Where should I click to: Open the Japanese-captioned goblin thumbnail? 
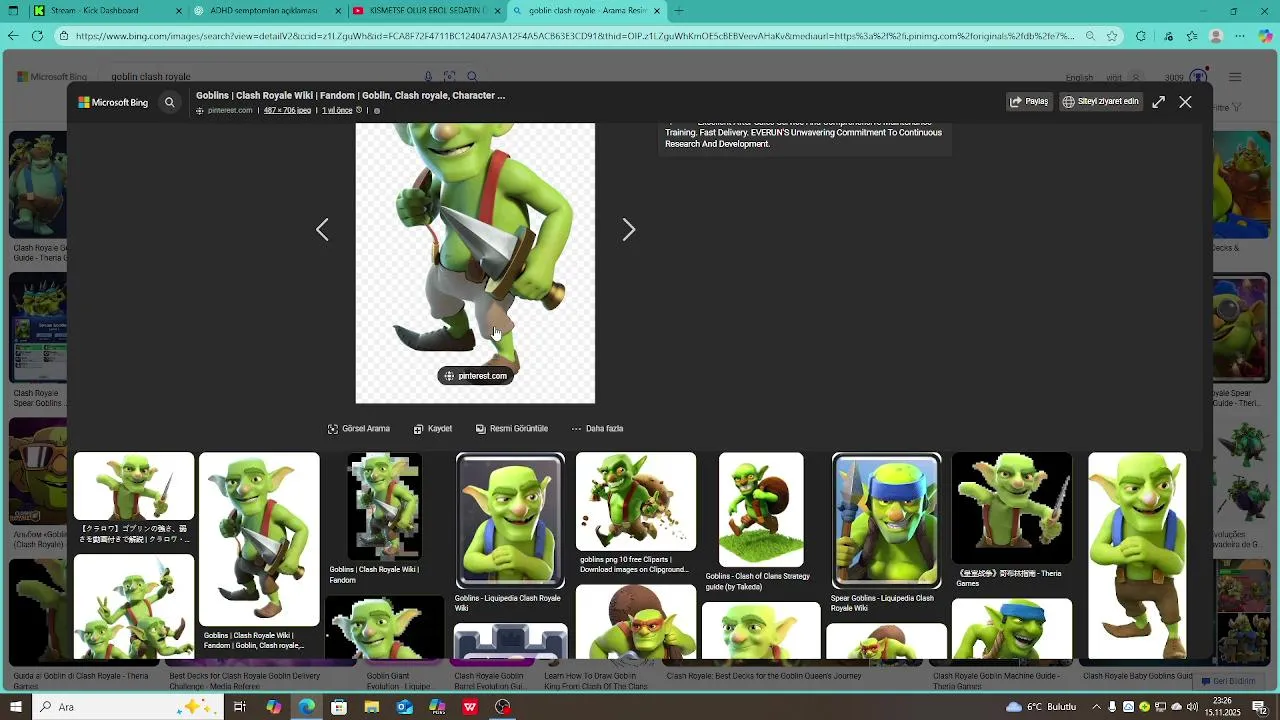click(x=134, y=487)
